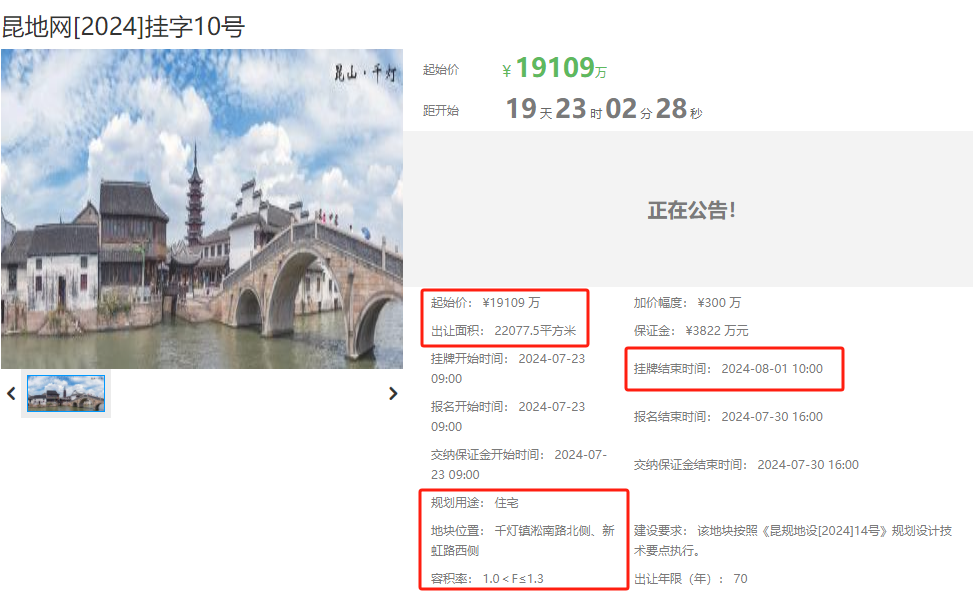Click the 报名开始时间 entry
The image size is (973, 599).
(508, 416)
